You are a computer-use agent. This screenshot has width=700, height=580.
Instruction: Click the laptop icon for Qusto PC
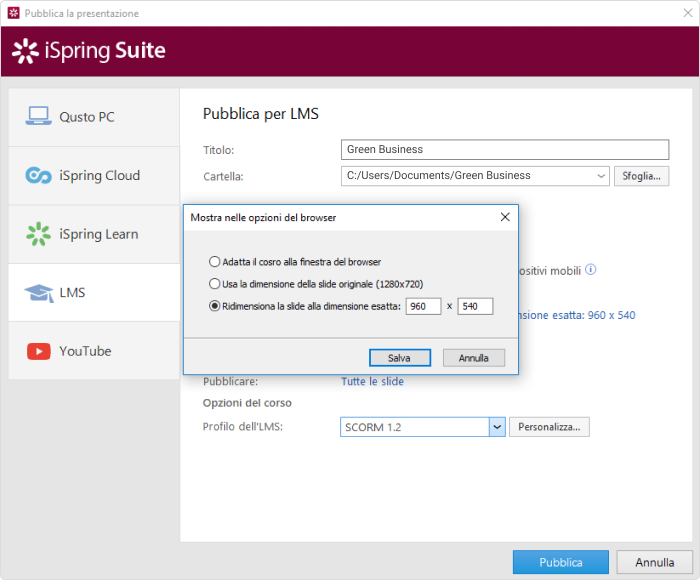[38, 116]
